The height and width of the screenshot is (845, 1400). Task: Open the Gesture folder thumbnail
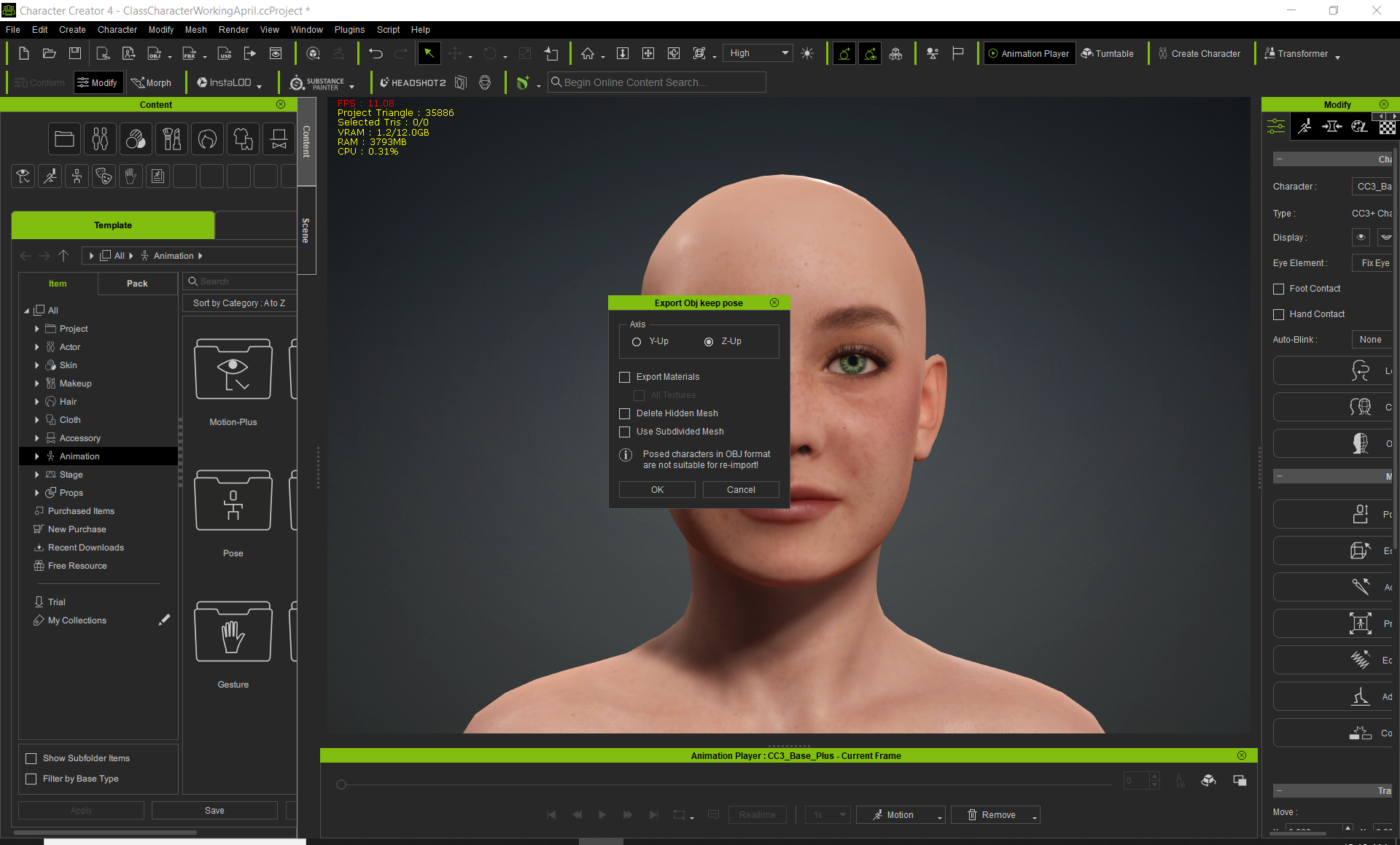pos(233,631)
